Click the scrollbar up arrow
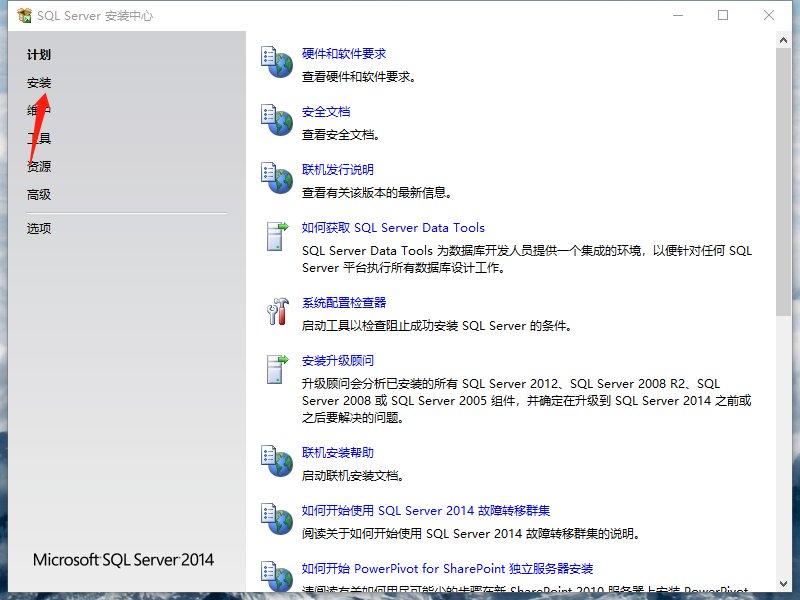Image resolution: width=800 pixels, height=600 pixels. tap(783, 40)
